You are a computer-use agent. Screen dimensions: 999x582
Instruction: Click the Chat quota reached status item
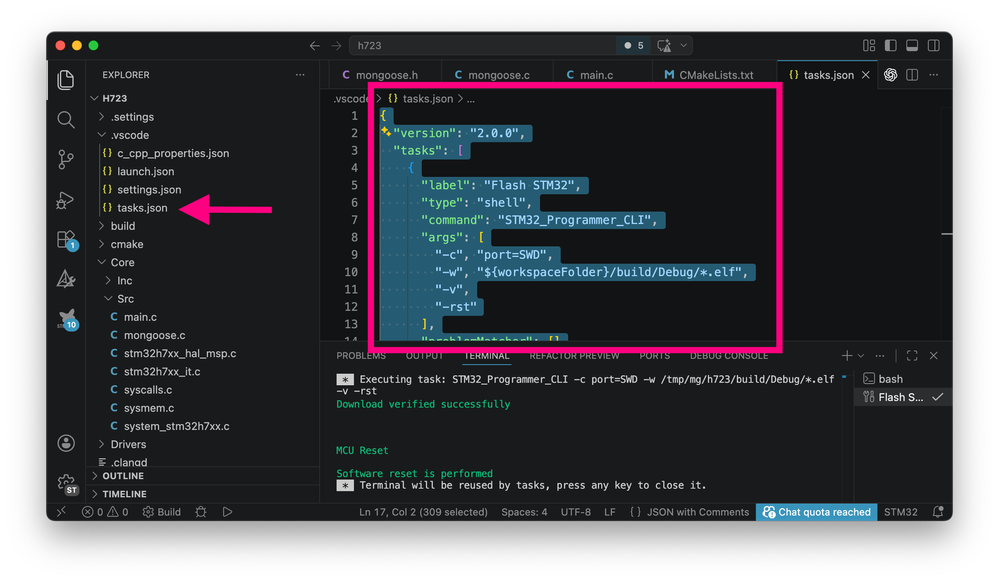pyautogui.click(x=816, y=512)
